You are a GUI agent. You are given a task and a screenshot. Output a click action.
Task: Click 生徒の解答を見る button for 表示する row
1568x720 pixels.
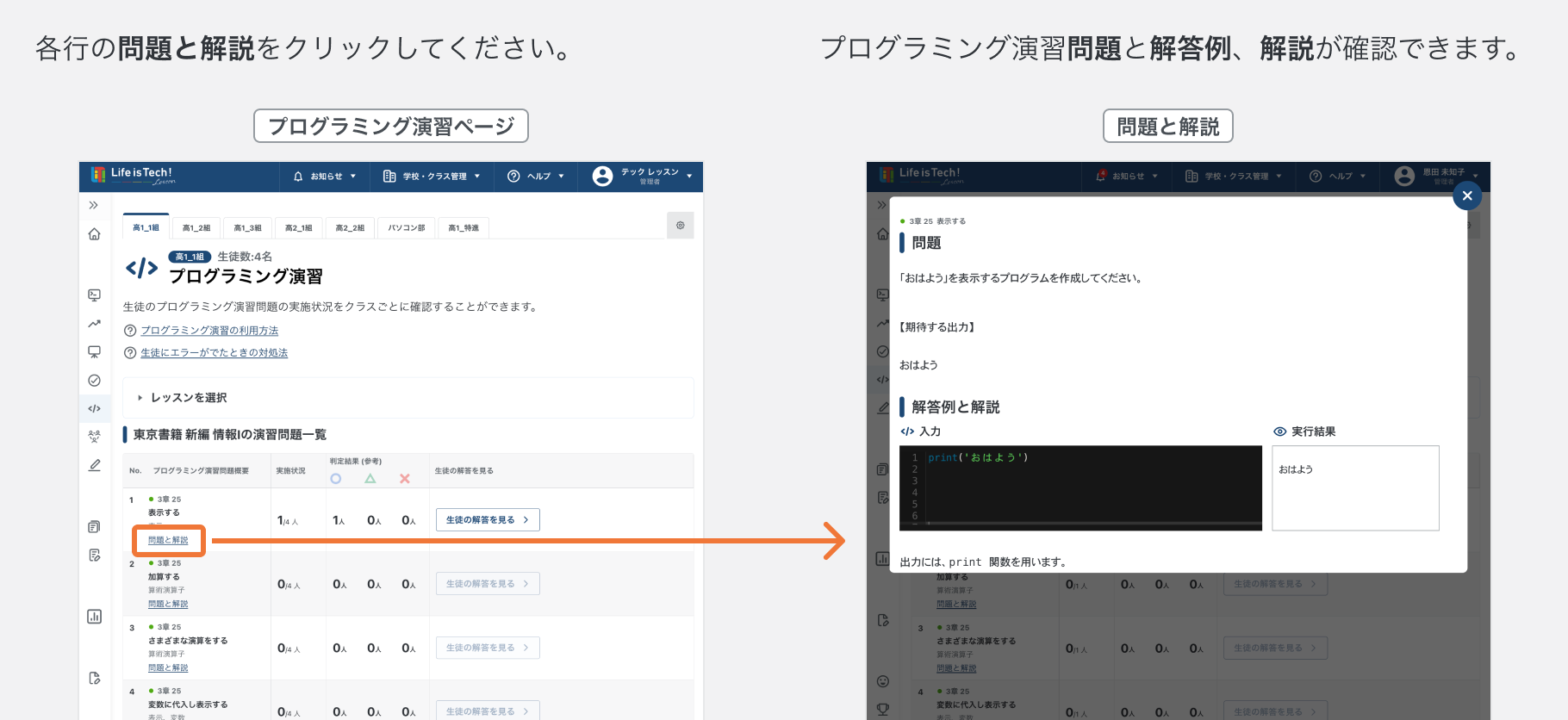click(488, 520)
